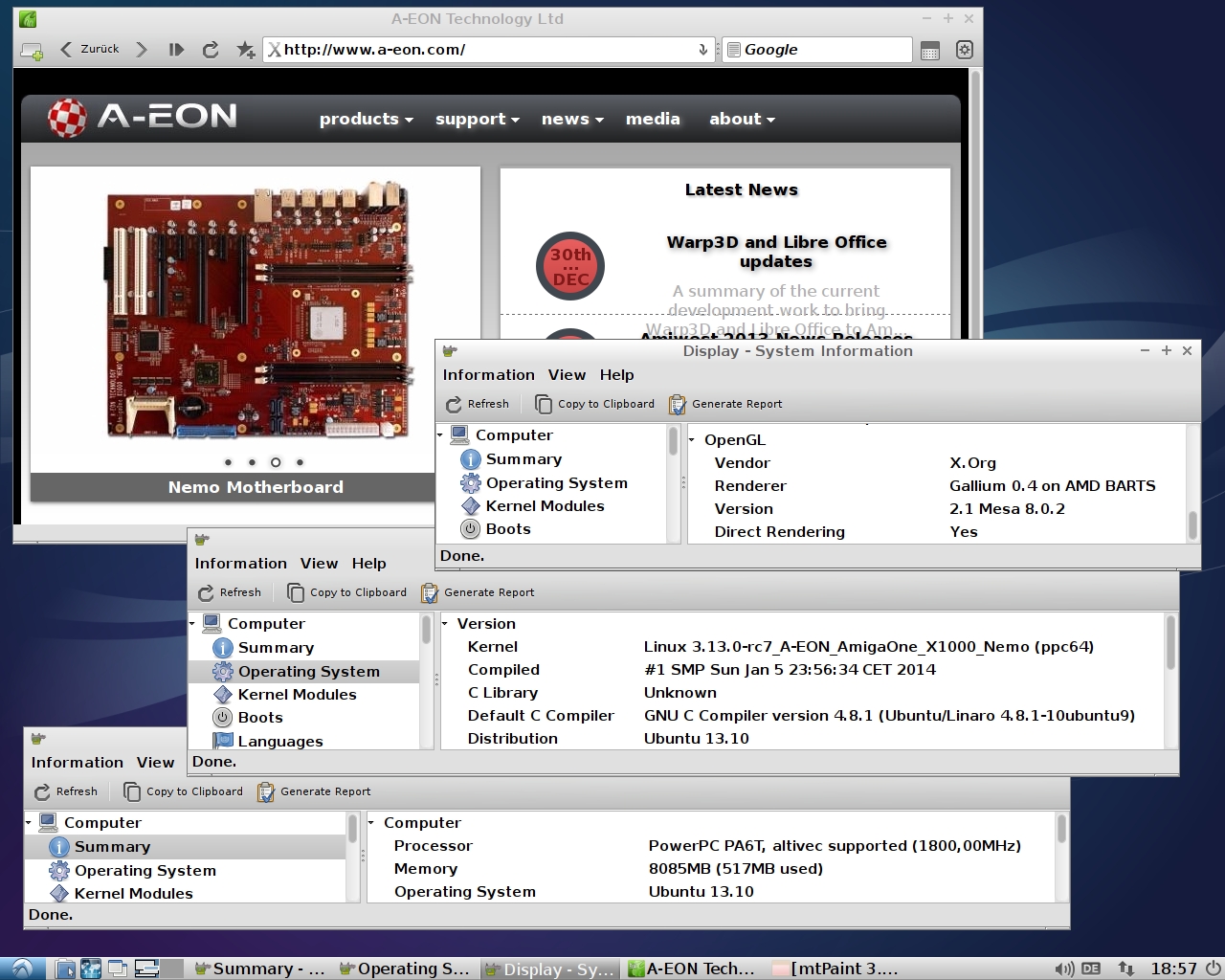
Task: Open the browser settings gear menu
Action: 965,50
